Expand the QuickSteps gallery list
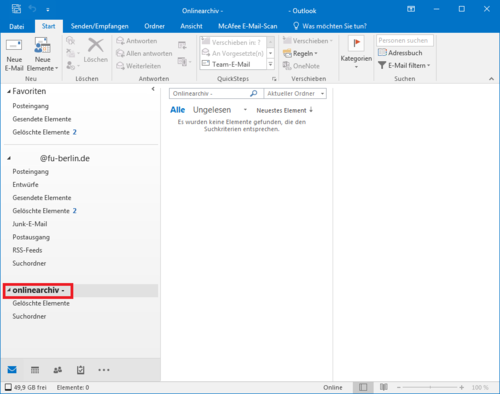The width and height of the screenshot is (500, 394). pyautogui.click(x=271, y=64)
